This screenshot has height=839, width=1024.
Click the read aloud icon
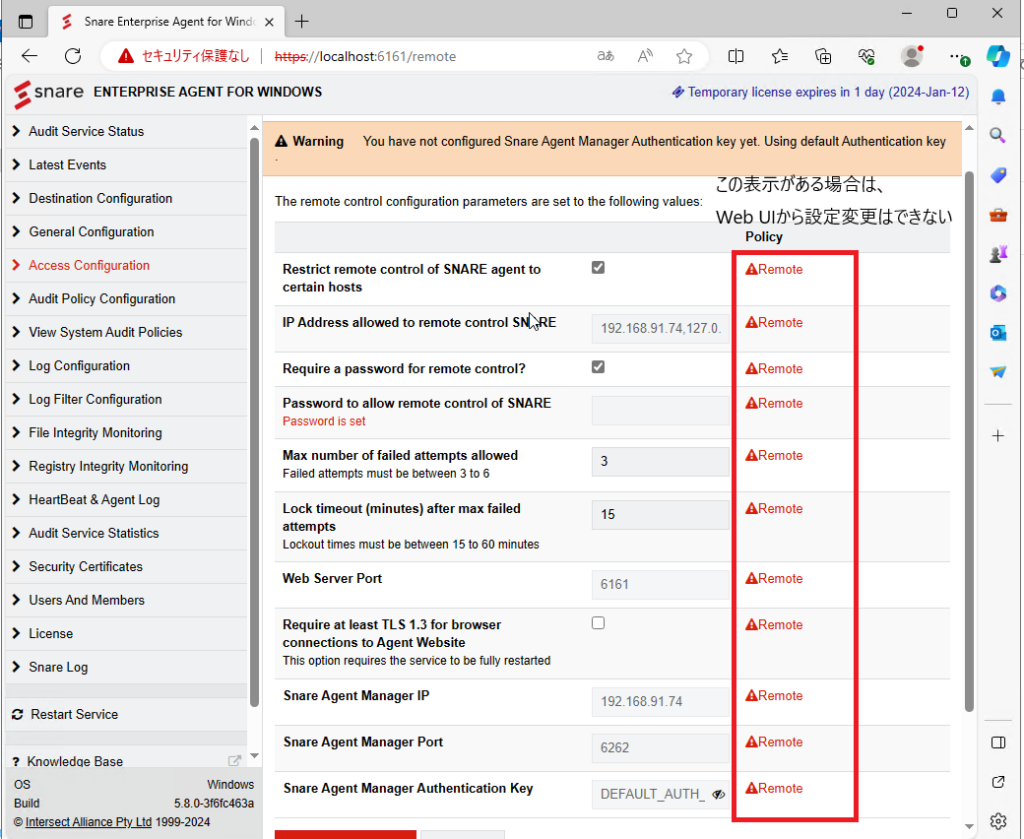645,56
